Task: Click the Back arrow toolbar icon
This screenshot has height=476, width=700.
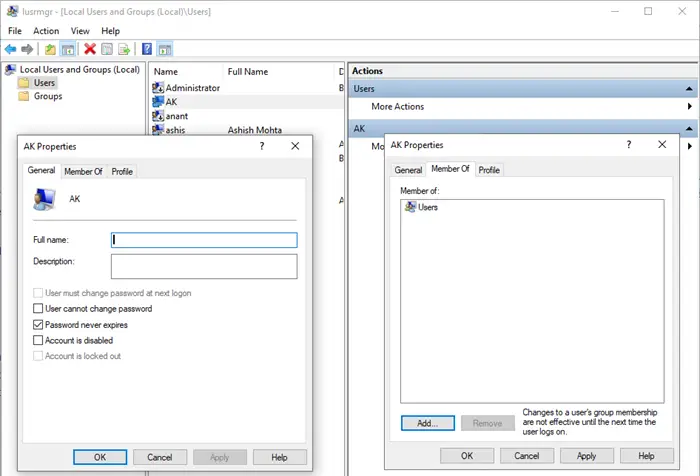Action: [10, 49]
